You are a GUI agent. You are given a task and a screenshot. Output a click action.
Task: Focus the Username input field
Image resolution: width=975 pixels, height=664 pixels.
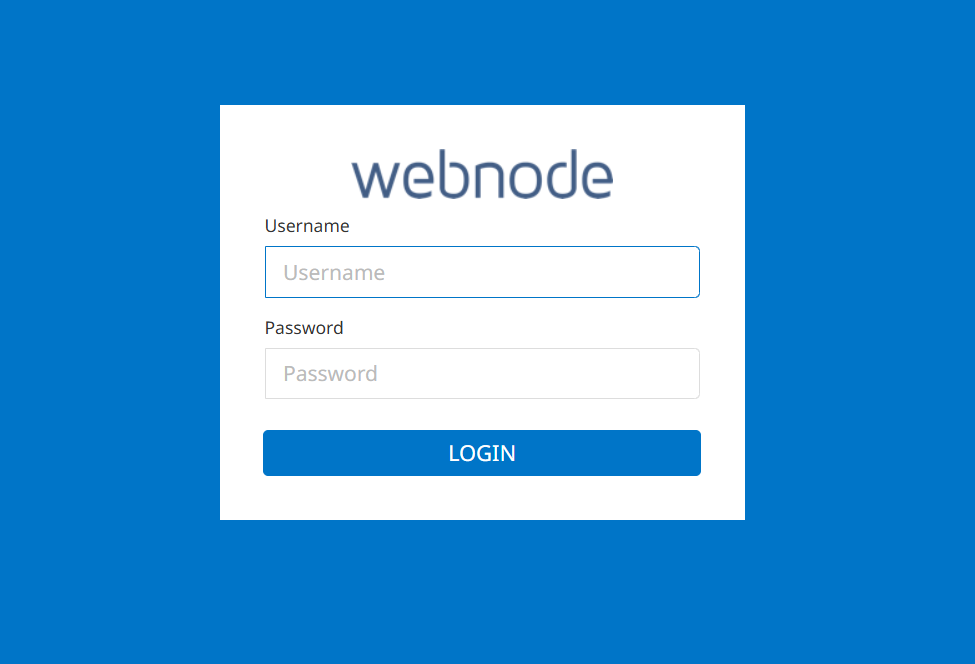(x=482, y=272)
